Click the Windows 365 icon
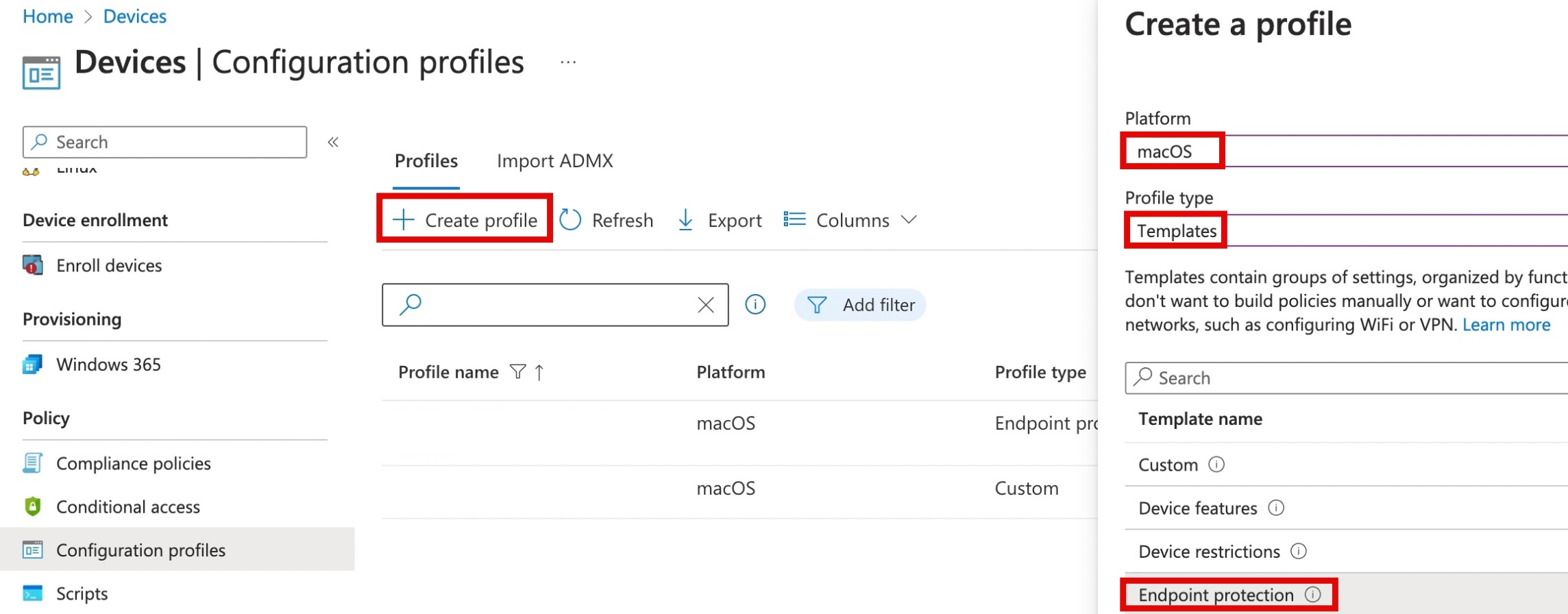 point(32,364)
